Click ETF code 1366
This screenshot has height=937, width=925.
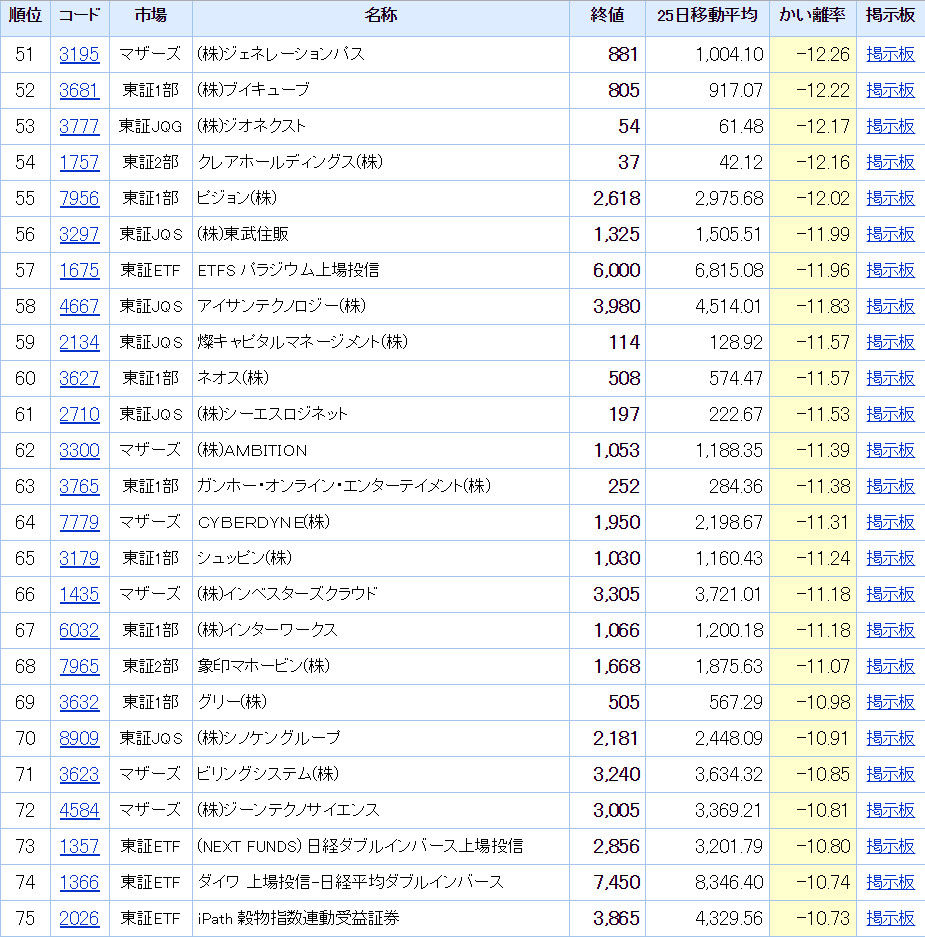(x=79, y=882)
